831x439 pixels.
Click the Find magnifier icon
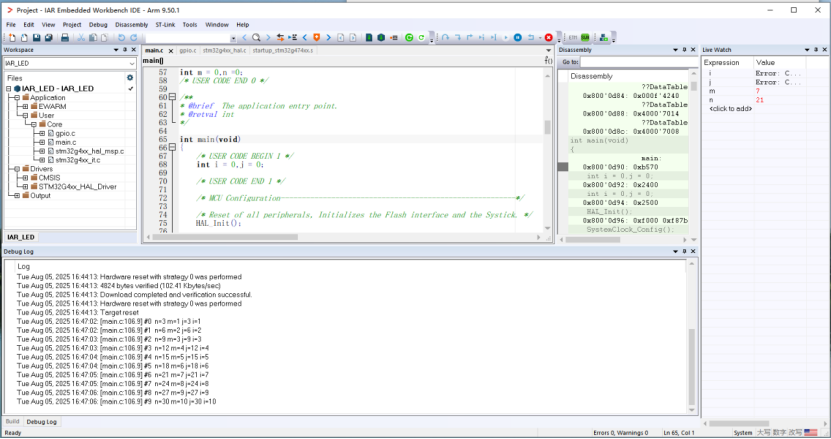click(x=256, y=38)
